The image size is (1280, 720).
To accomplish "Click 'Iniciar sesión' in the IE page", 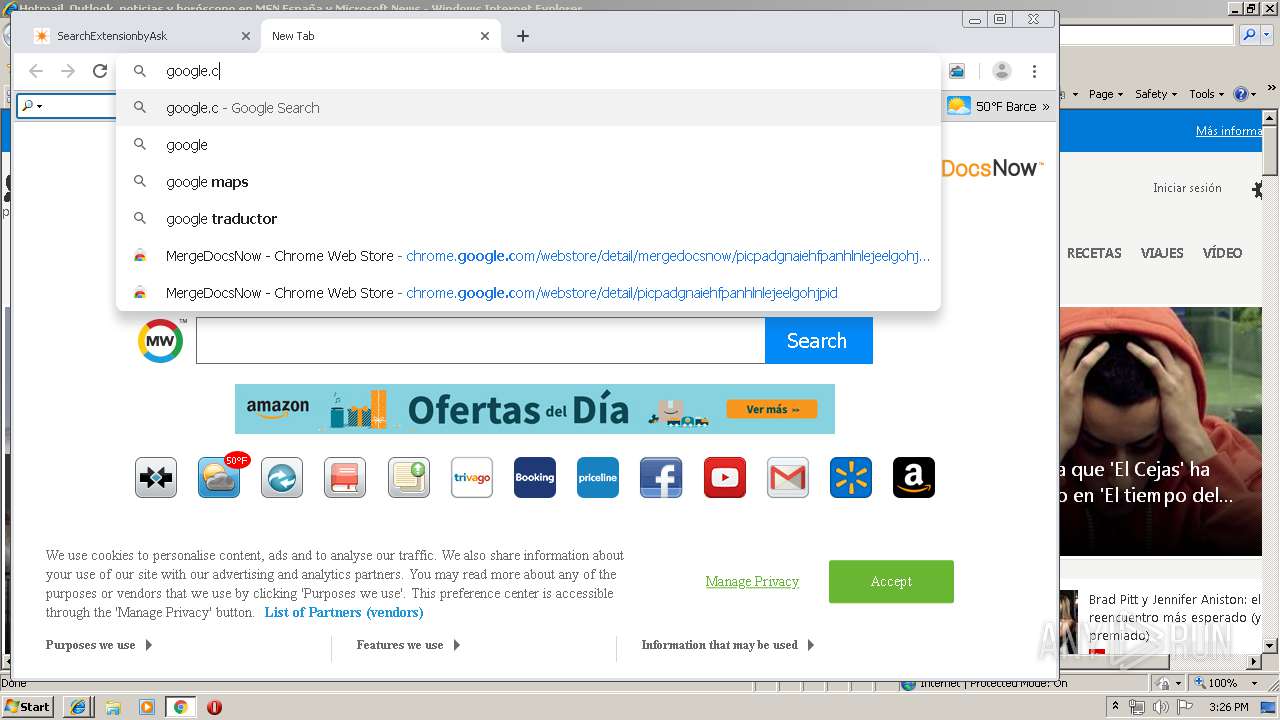I will tap(1187, 188).
